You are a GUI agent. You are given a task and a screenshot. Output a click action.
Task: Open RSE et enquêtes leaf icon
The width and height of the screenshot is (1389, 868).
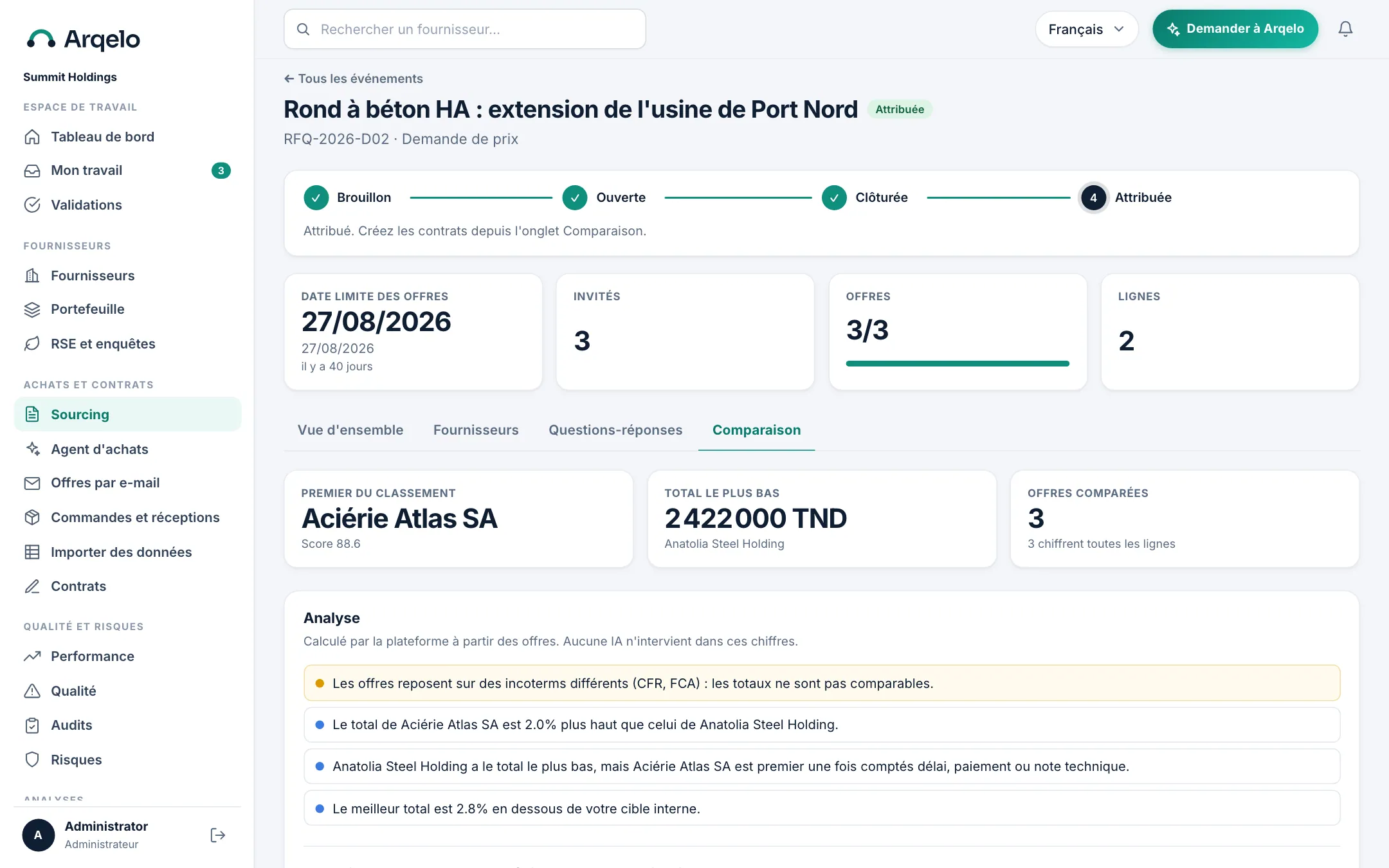[x=32, y=344]
